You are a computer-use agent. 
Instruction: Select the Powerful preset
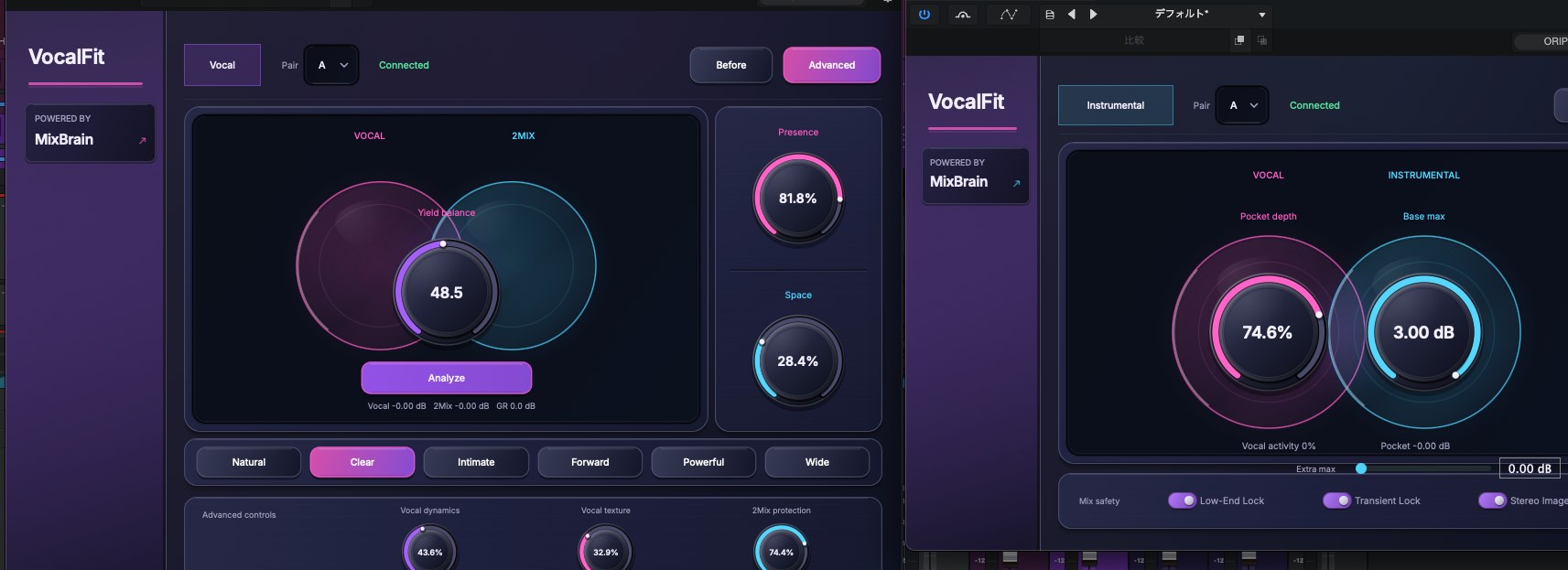point(704,462)
